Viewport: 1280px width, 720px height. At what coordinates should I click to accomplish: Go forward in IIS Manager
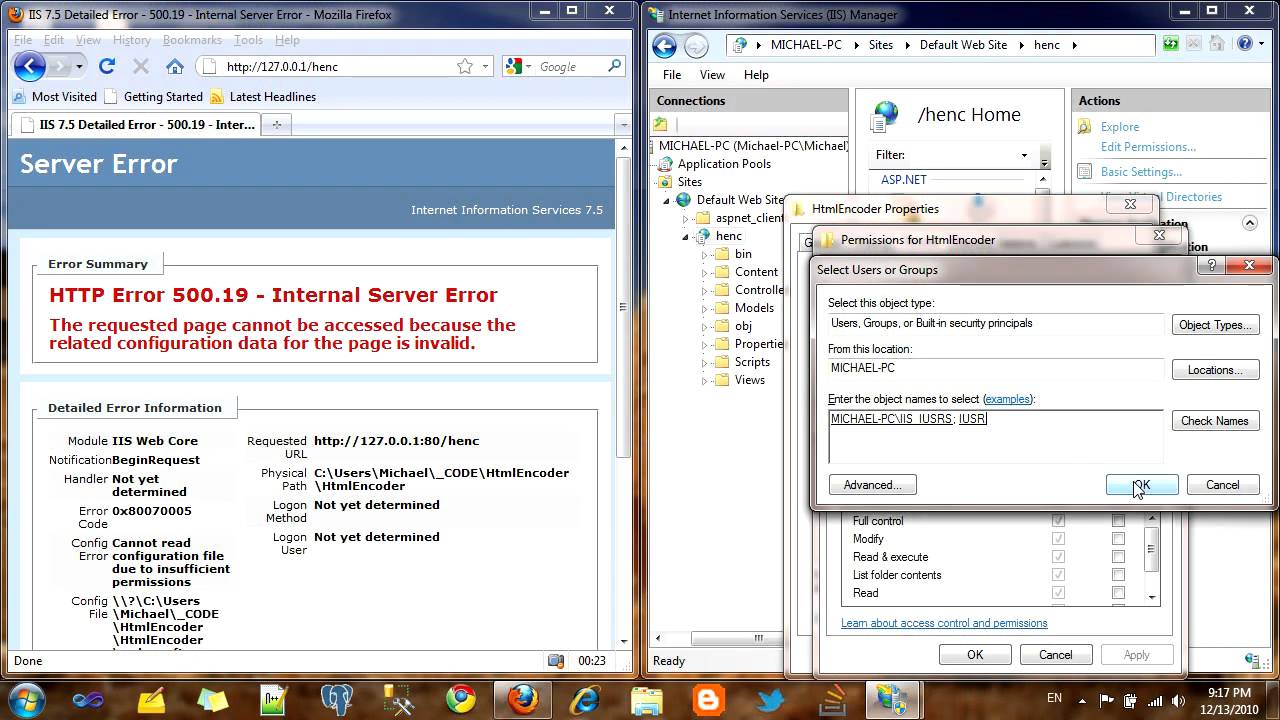(x=696, y=45)
